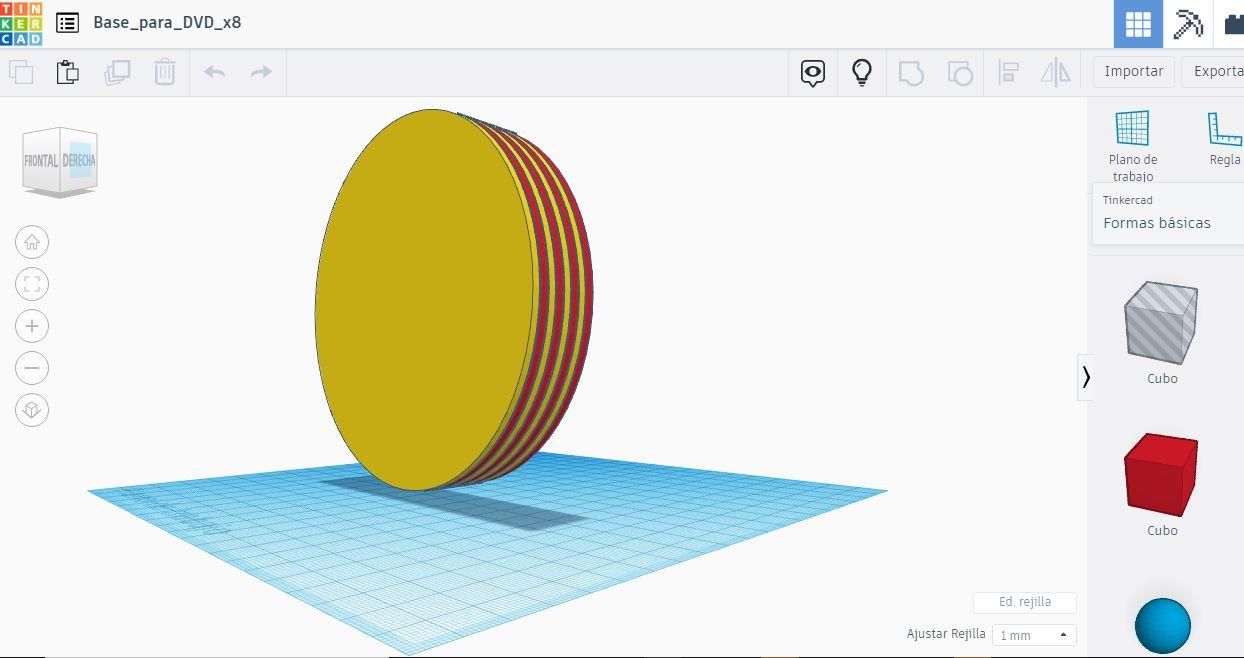Toggle the notes visibility eye icon
Viewport: 1244px width, 658px height.
[x=813, y=72]
